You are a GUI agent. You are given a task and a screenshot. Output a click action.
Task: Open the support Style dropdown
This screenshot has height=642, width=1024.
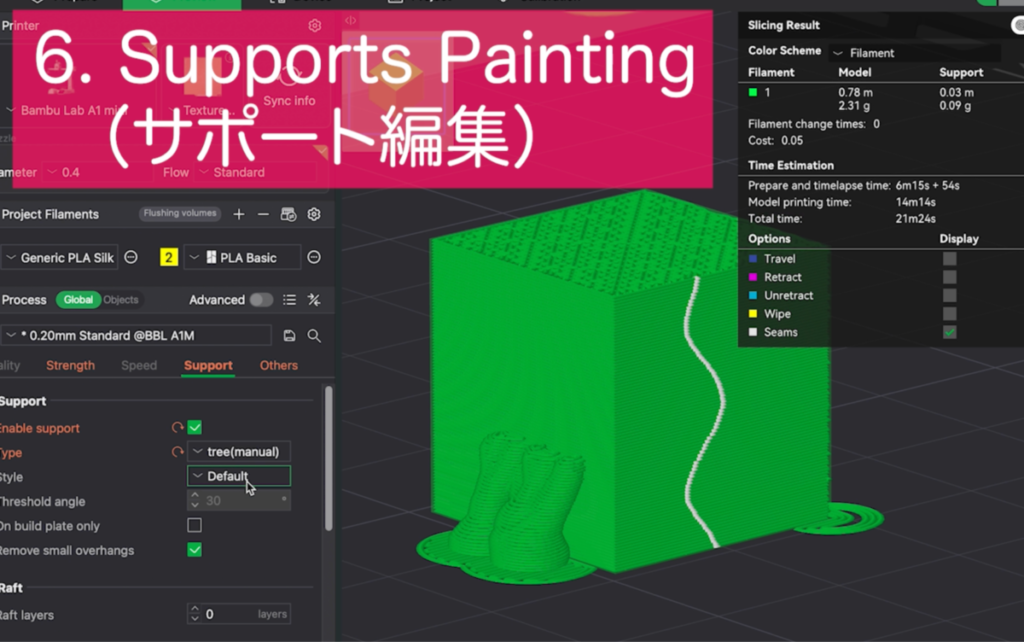[x=239, y=476]
